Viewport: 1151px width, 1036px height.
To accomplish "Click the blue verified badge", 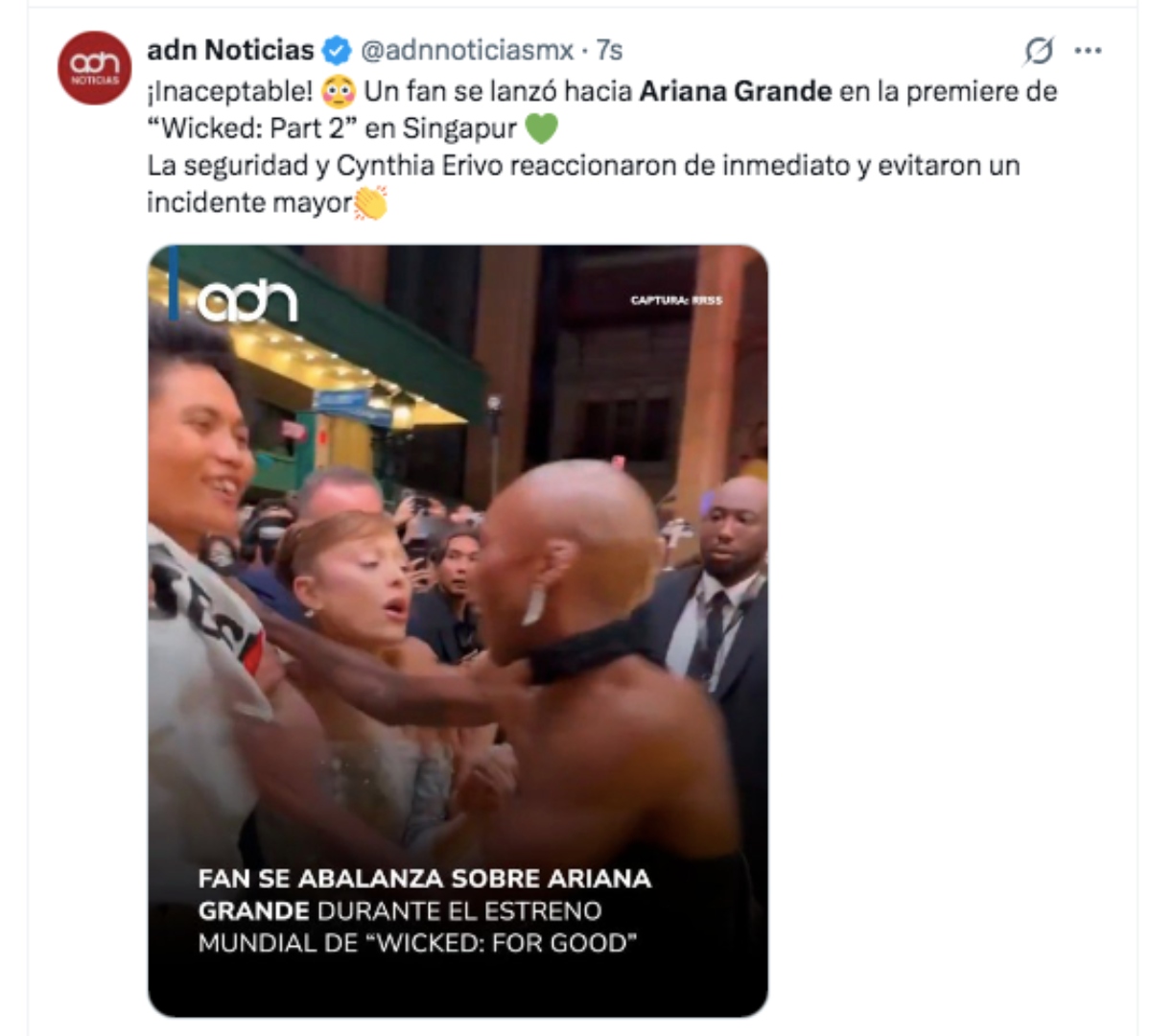I will (x=337, y=50).
